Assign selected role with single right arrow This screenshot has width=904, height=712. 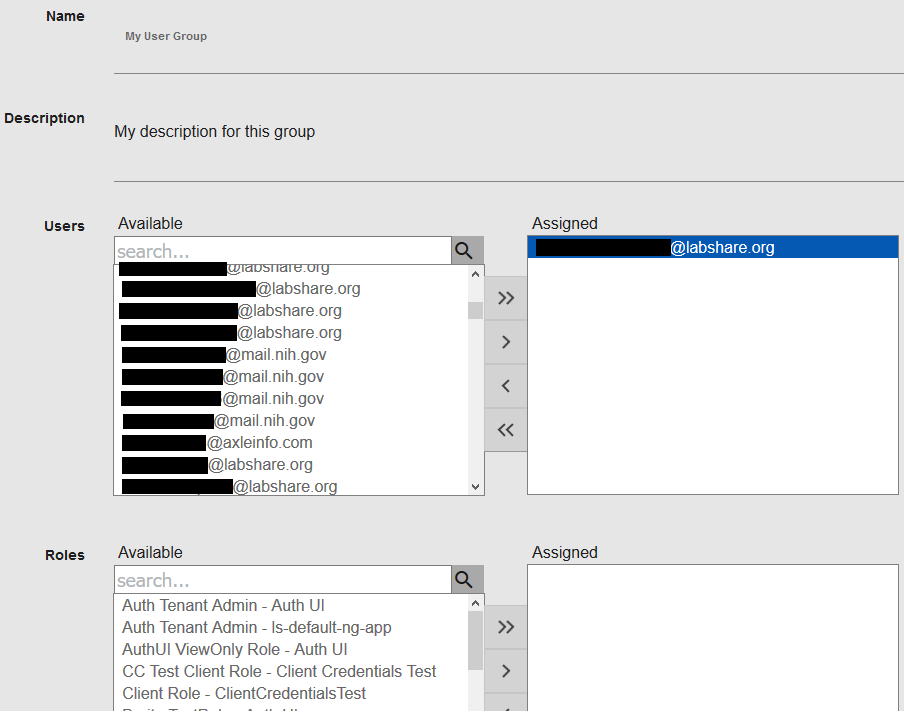click(x=506, y=670)
